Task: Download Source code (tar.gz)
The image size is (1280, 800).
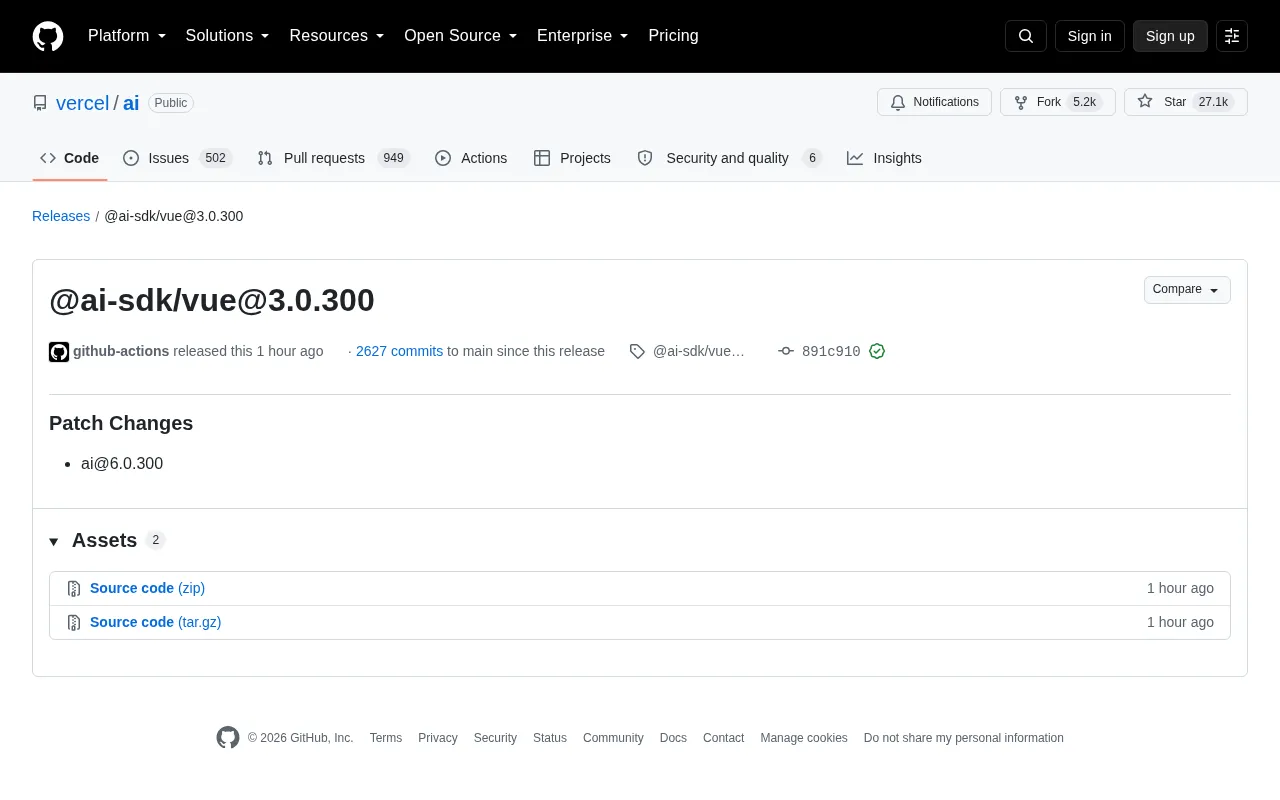Action: click(x=155, y=623)
